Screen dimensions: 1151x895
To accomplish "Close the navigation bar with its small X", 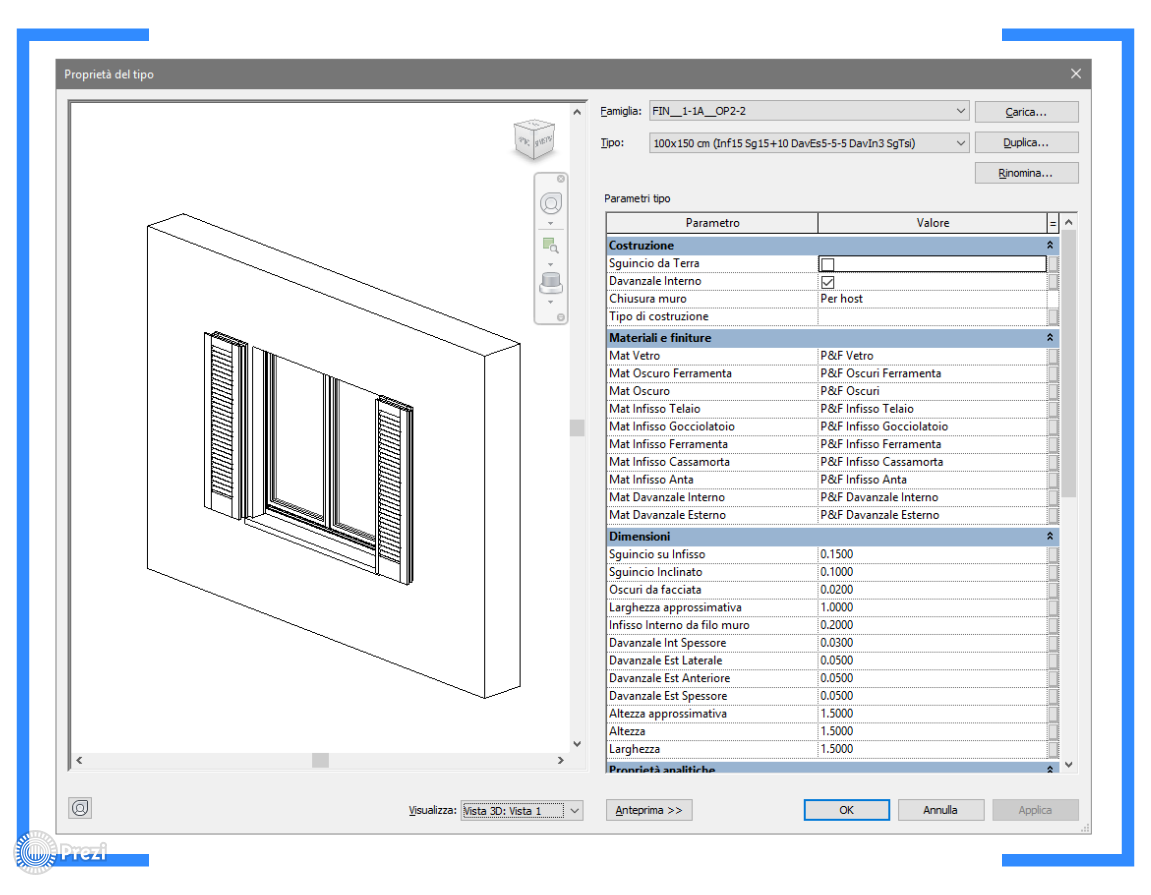I will click(561, 179).
